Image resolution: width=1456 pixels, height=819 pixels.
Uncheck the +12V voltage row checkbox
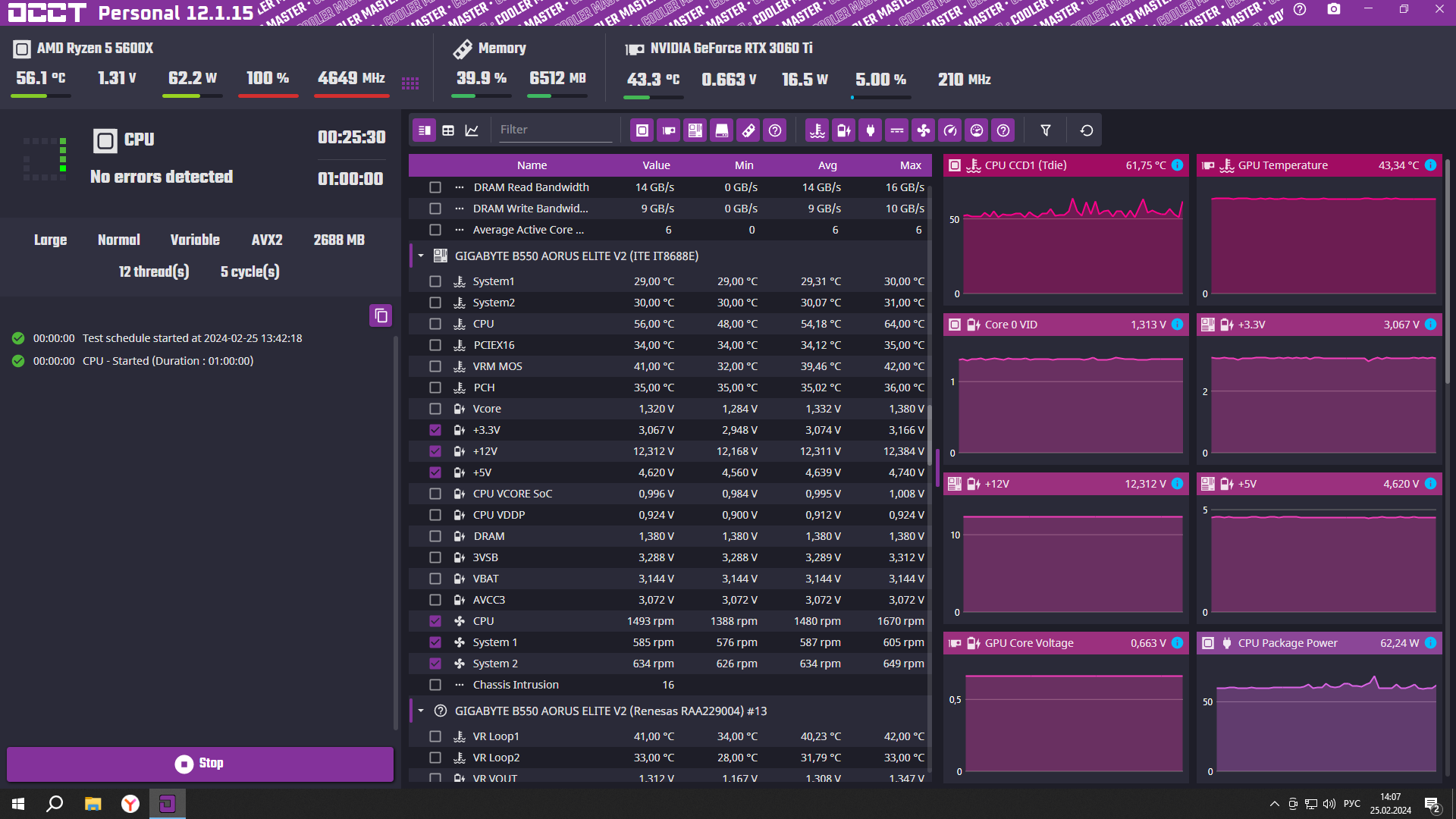point(435,451)
